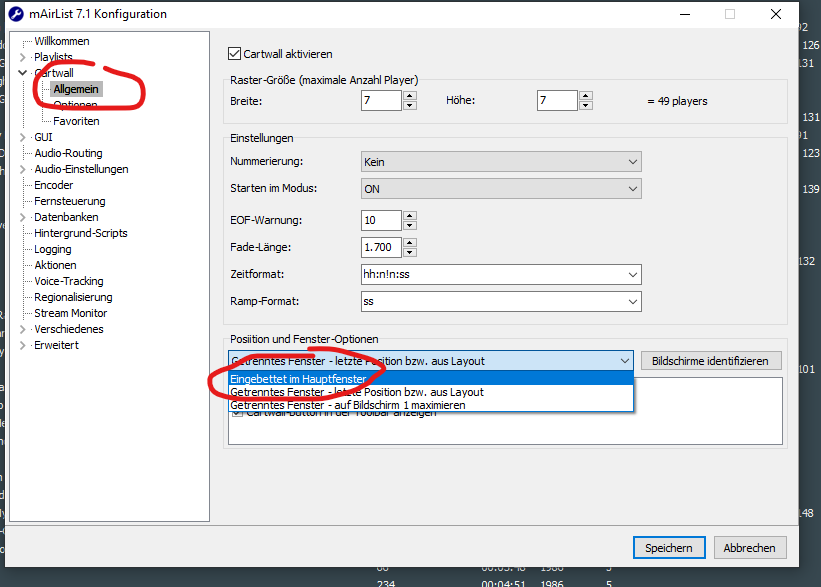Select Erweitert in the tree
Image resolution: width=821 pixels, height=587 pixels.
coord(57,345)
